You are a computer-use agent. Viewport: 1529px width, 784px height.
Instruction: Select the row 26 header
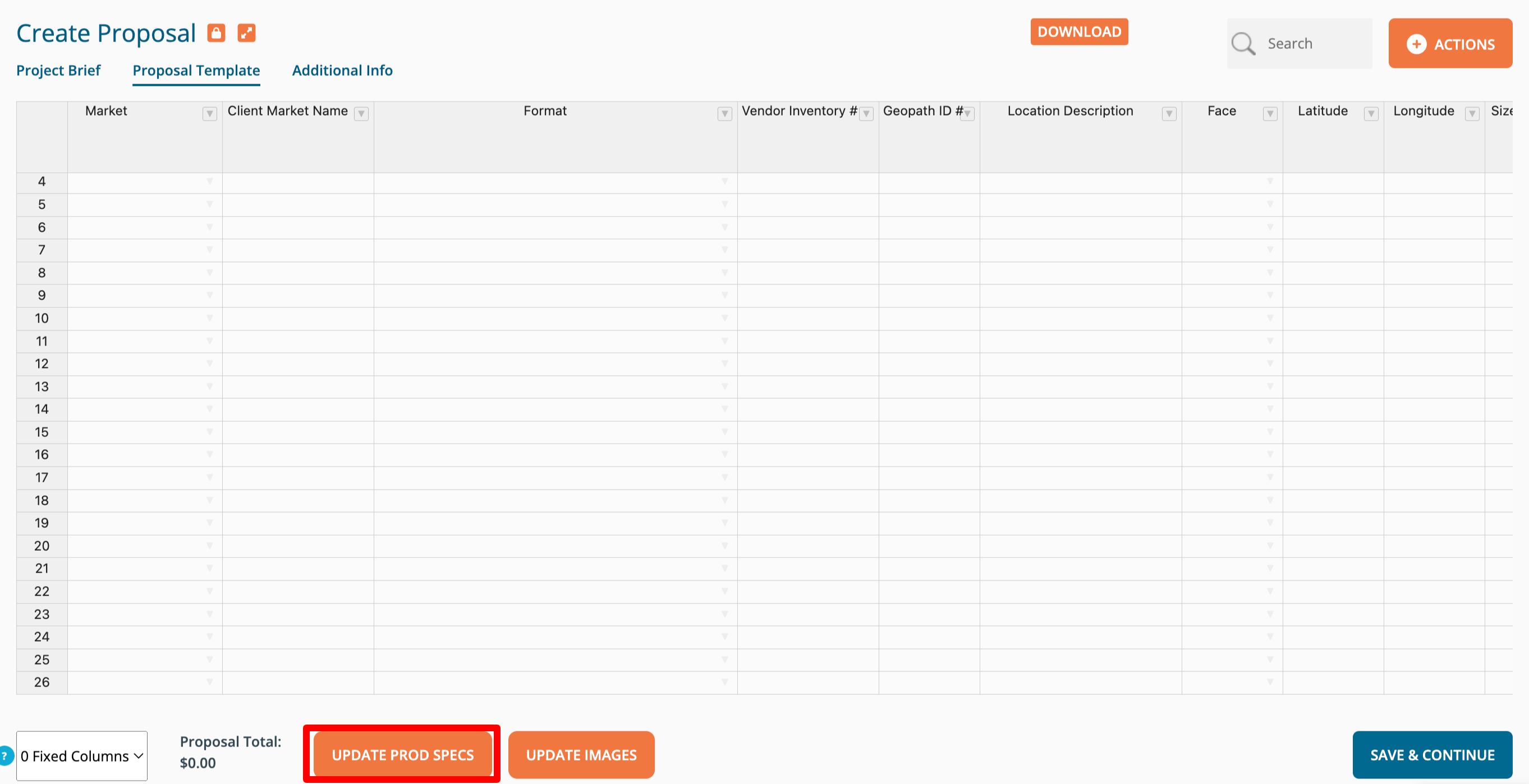pyautogui.click(x=42, y=682)
